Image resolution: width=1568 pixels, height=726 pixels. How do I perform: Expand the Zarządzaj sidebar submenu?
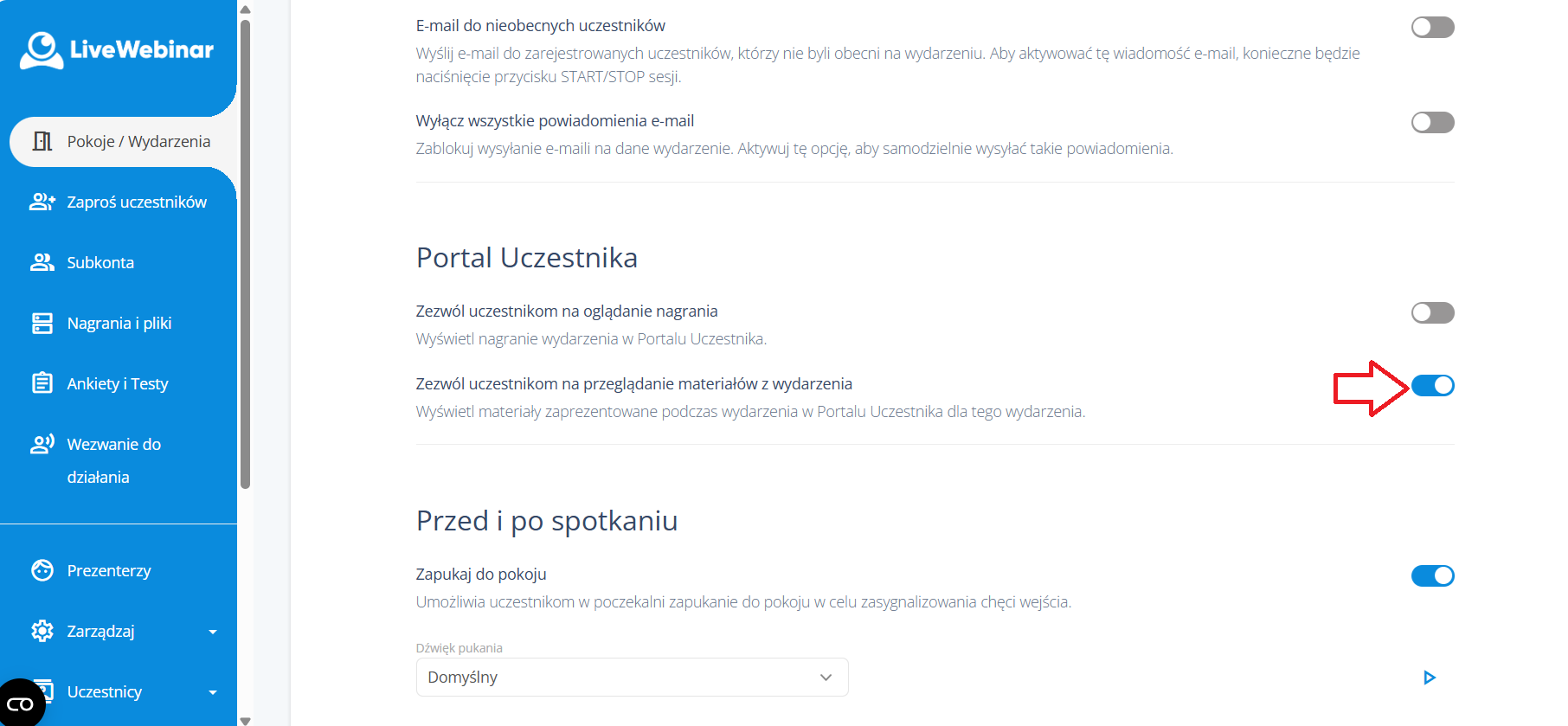coord(213,632)
